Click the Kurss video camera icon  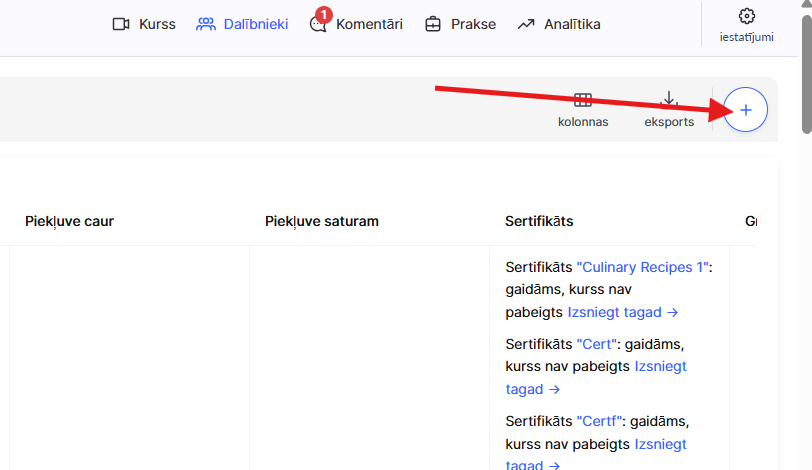point(121,24)
